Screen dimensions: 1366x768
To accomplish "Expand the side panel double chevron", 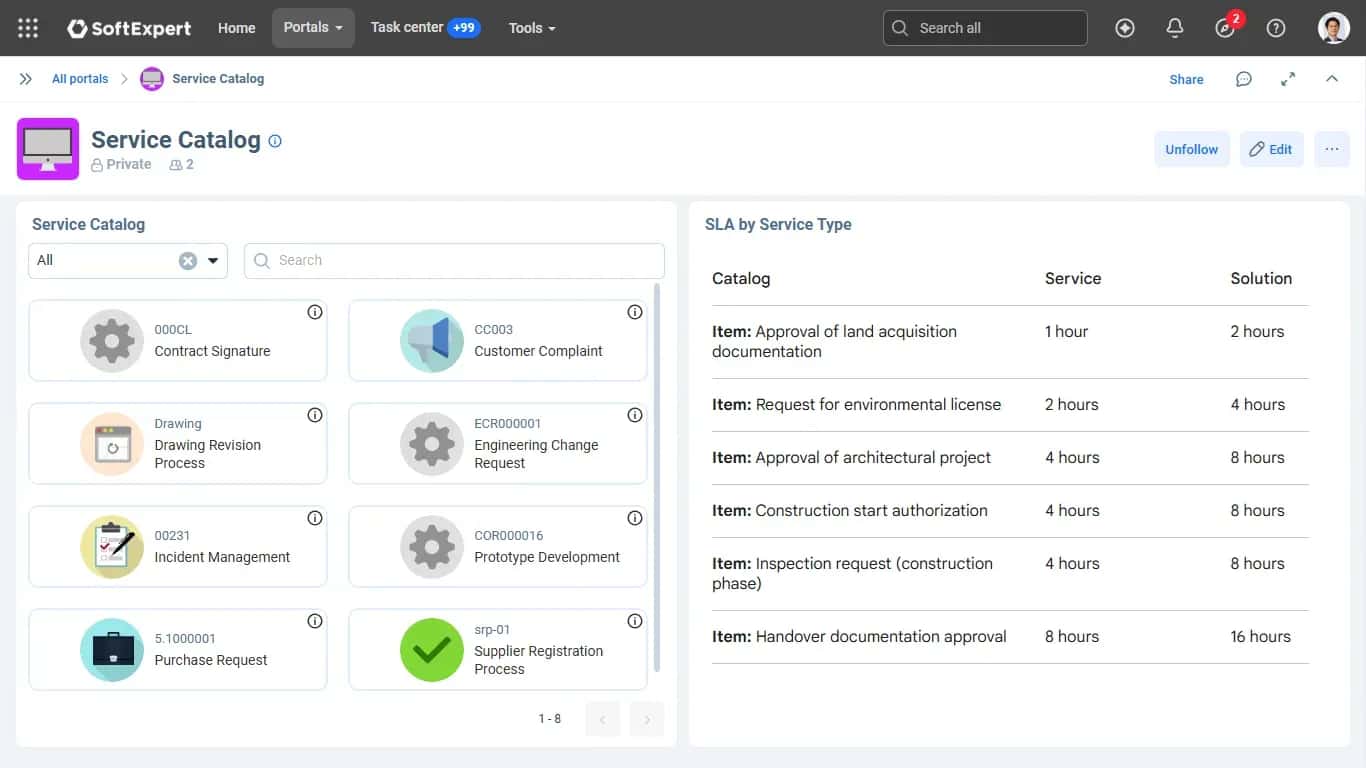I will [x=26, y=79].
